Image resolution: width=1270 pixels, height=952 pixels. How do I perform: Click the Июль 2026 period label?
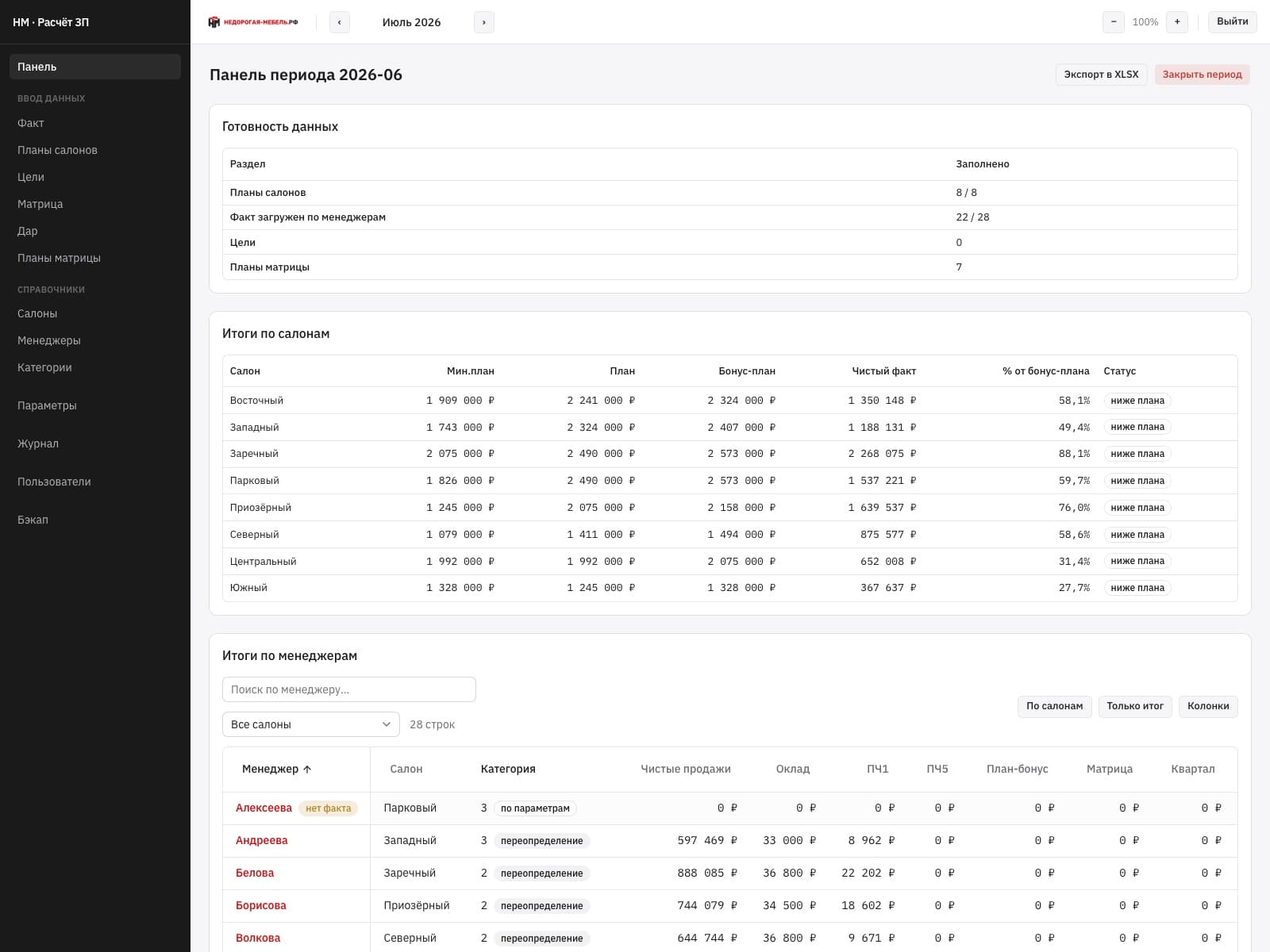point(411,22)
